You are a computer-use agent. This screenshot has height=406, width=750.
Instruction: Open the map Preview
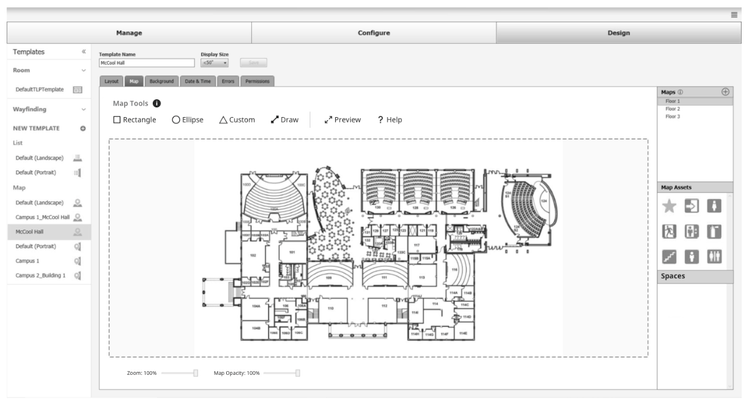[x=342, y=119]
